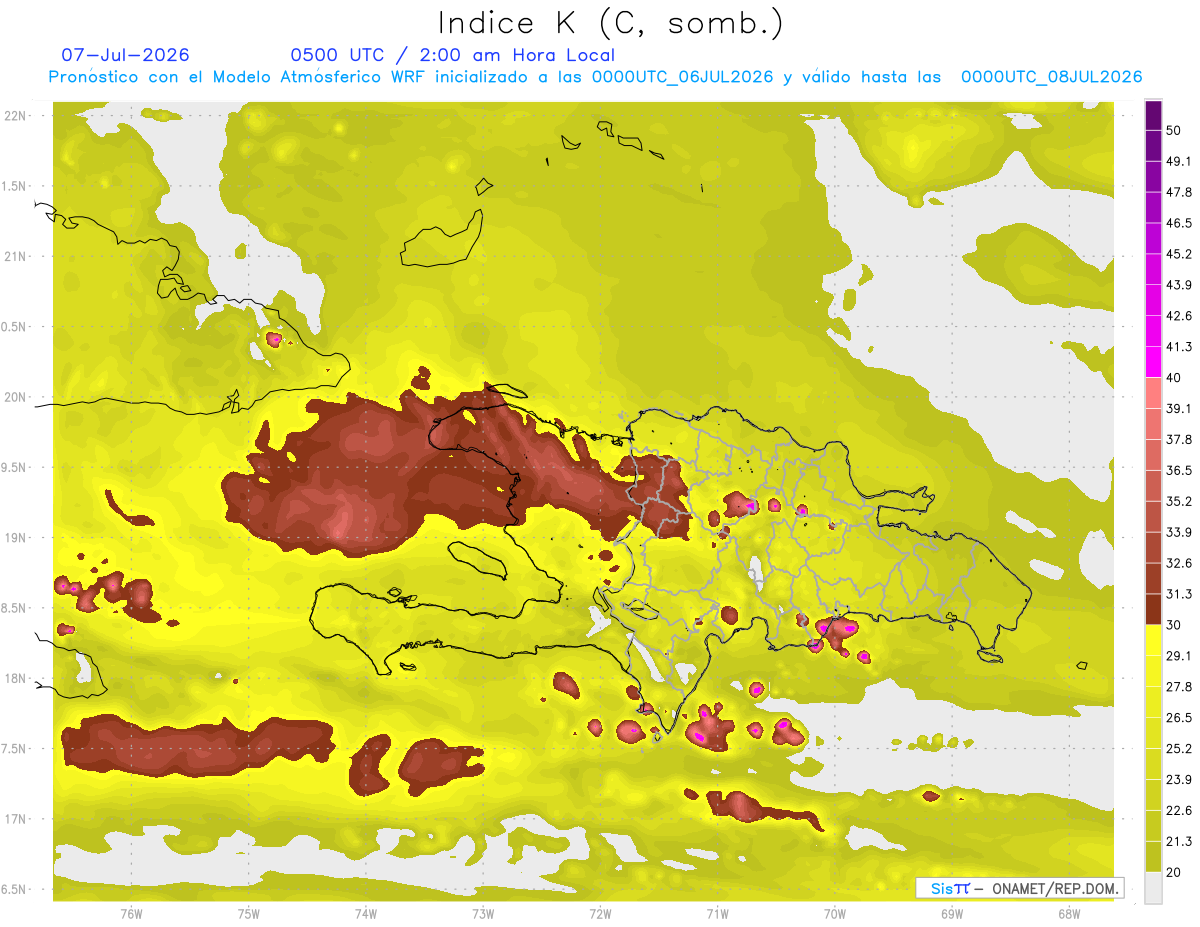This screenshot has width=1200, height=927.
Task: Click the legend value "45.2"
Action: [1179, 254]
